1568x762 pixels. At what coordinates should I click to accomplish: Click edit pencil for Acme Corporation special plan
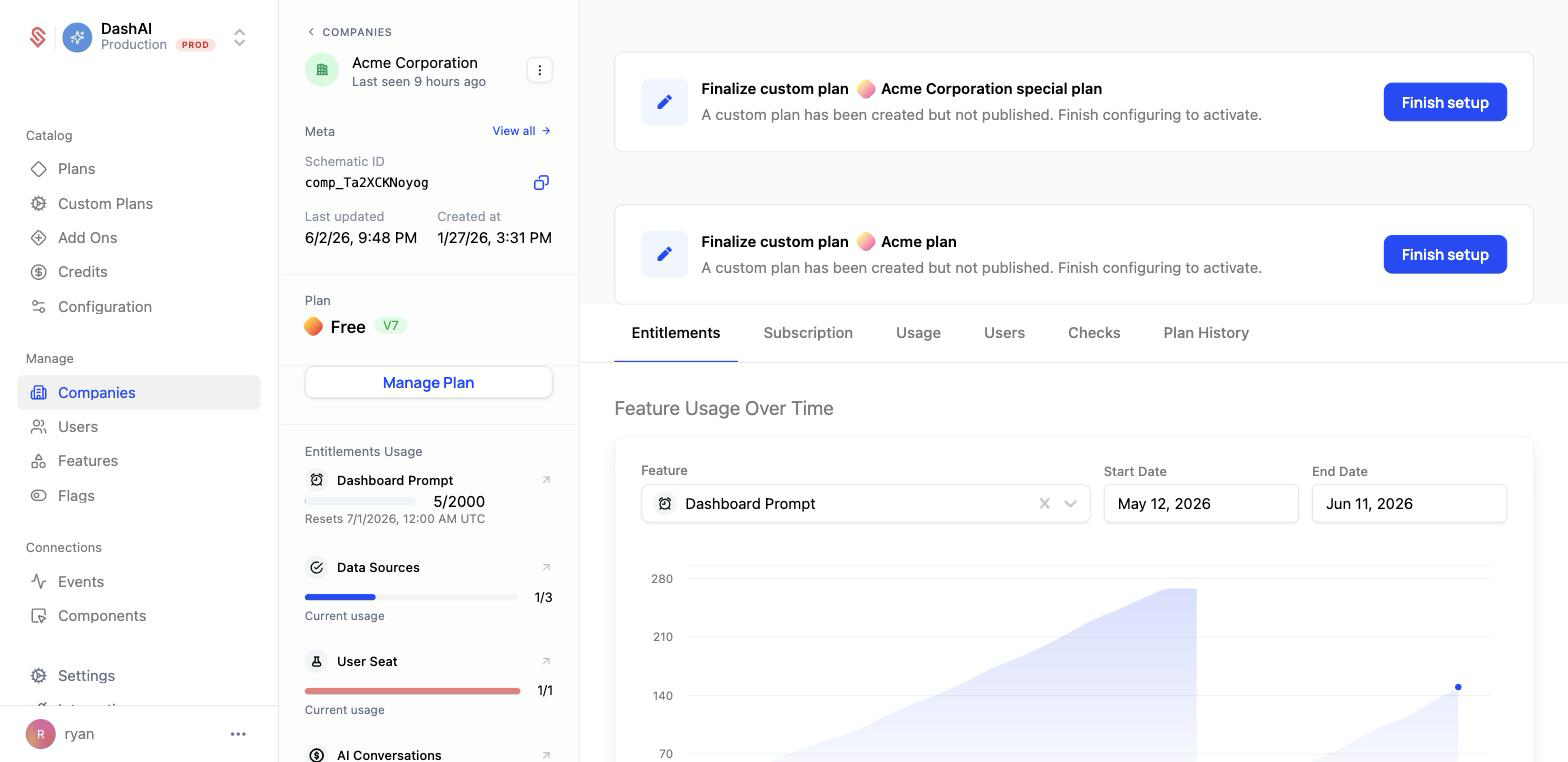tap(665, 102)
